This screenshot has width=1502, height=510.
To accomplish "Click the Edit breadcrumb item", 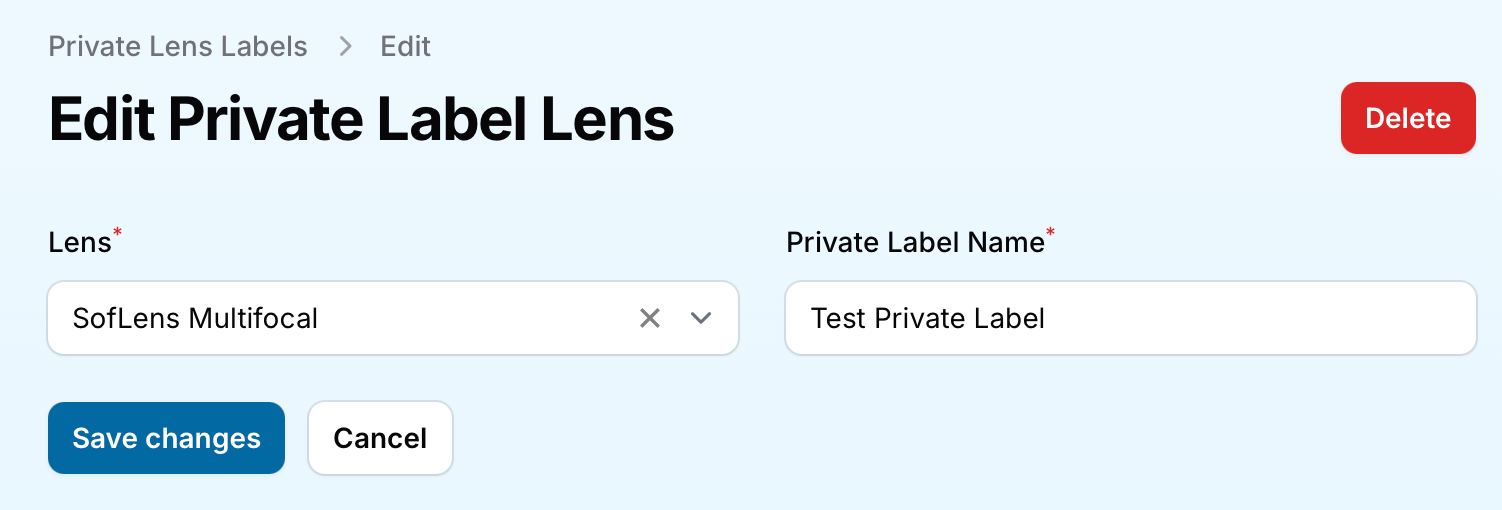I will click(x=405, y=46).
